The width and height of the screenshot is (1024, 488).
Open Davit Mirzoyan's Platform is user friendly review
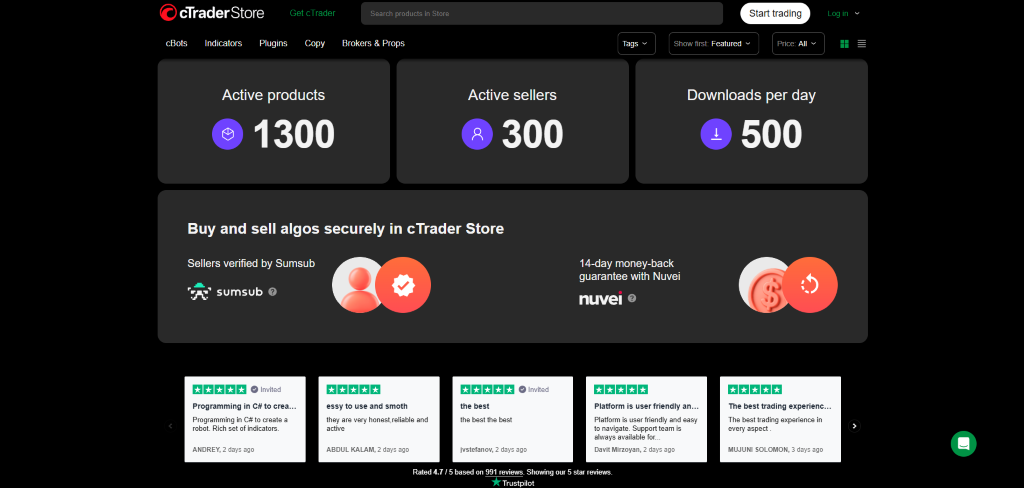click(x=647, y=419)
